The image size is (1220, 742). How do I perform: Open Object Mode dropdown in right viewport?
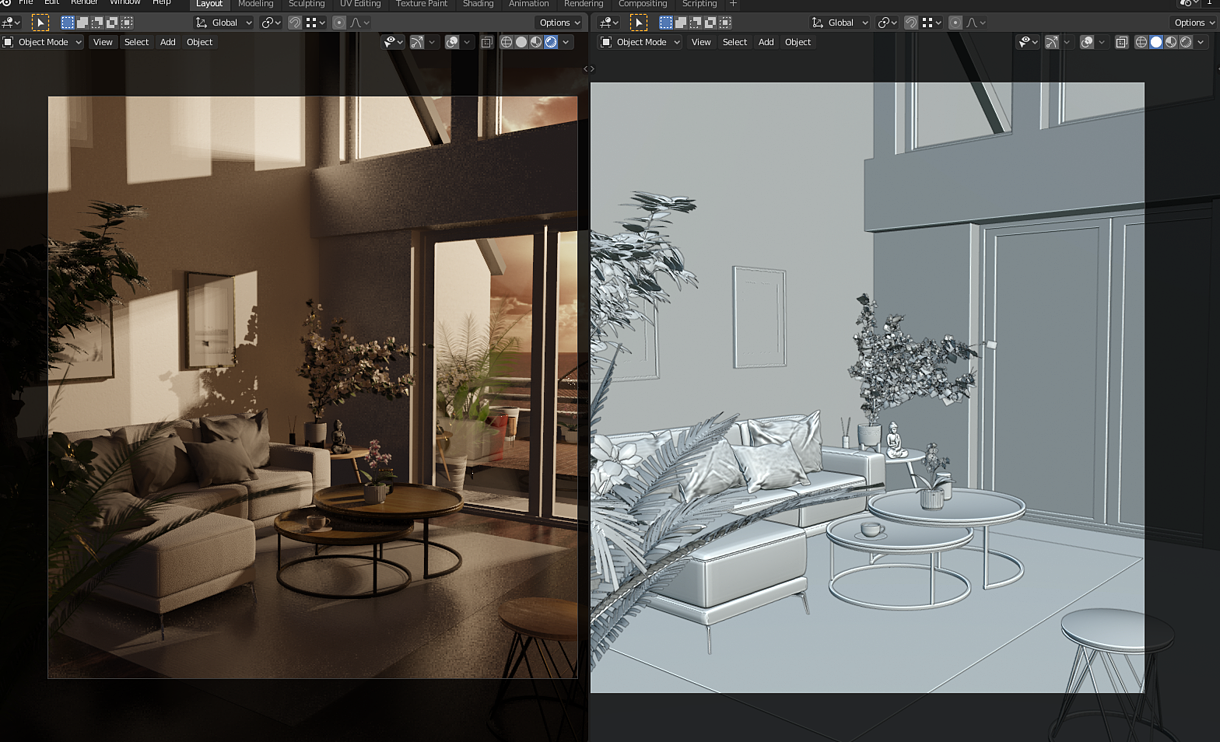(x=640, y=42)
